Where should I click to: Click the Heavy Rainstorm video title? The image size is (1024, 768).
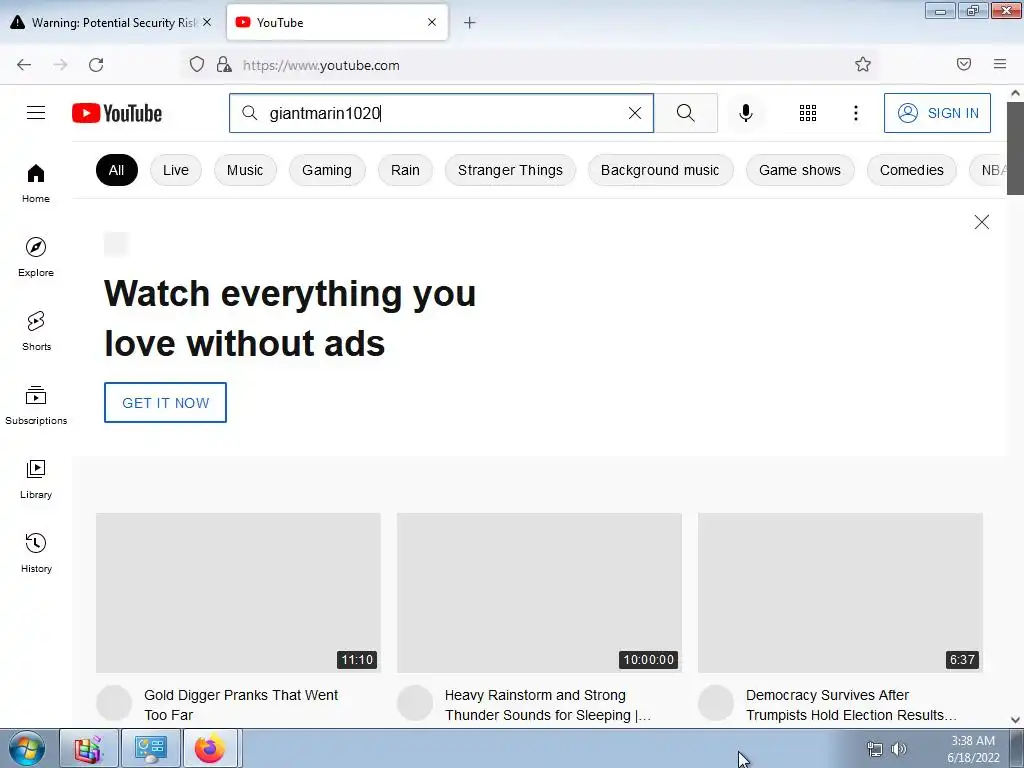click(548, 705)
